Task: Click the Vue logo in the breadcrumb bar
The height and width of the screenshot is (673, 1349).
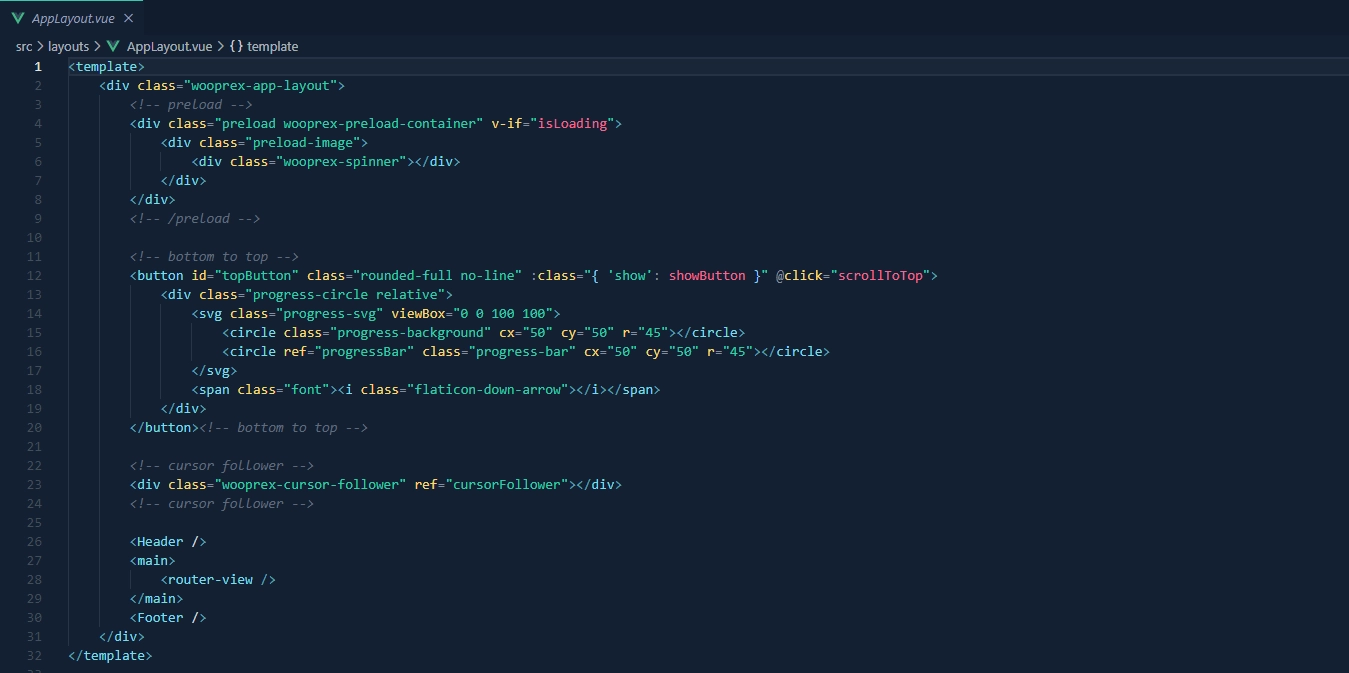Action: point(113,46)
